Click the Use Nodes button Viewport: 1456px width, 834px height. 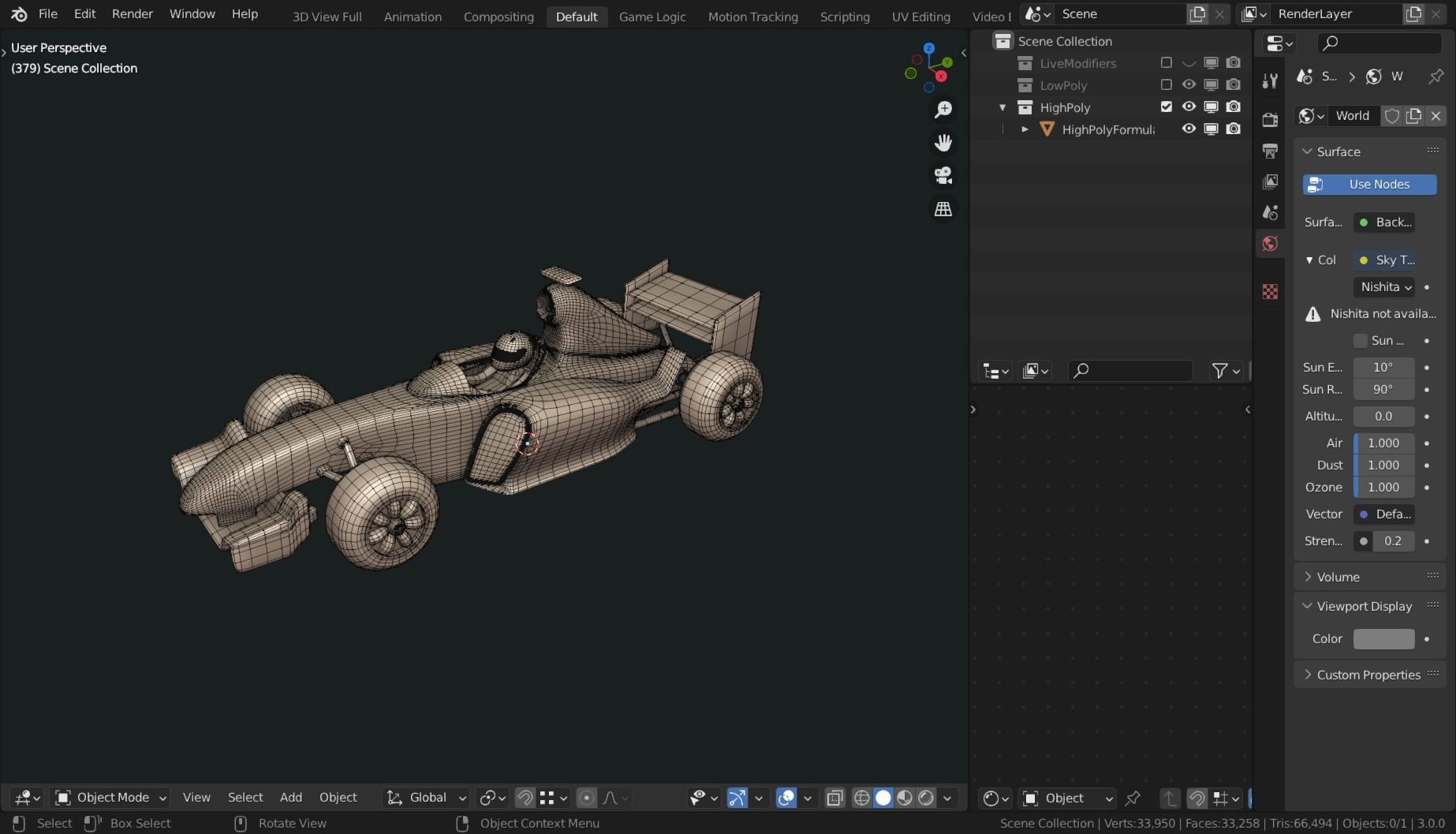coord(1369,185)
